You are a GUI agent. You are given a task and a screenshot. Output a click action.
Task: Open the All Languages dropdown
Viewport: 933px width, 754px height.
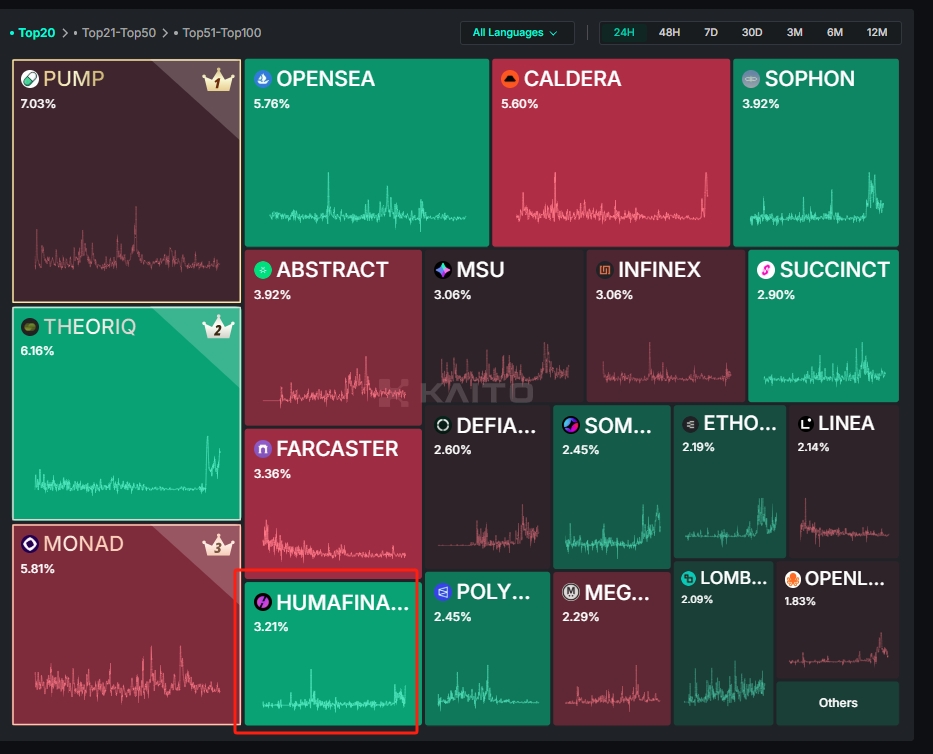coord(517,33)
